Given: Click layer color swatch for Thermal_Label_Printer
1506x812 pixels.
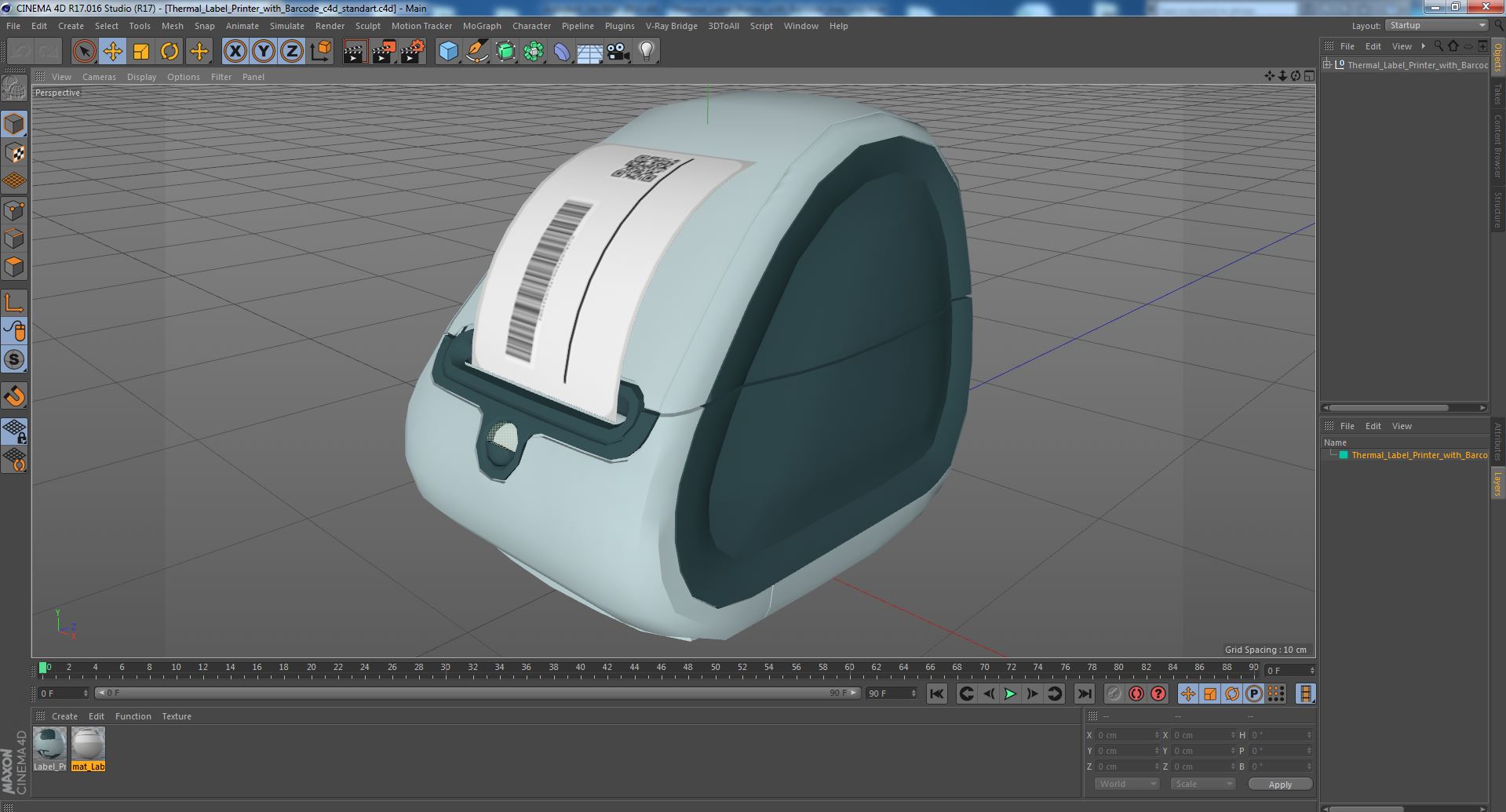Looking at the screenshot, I should coord(1343,455).
